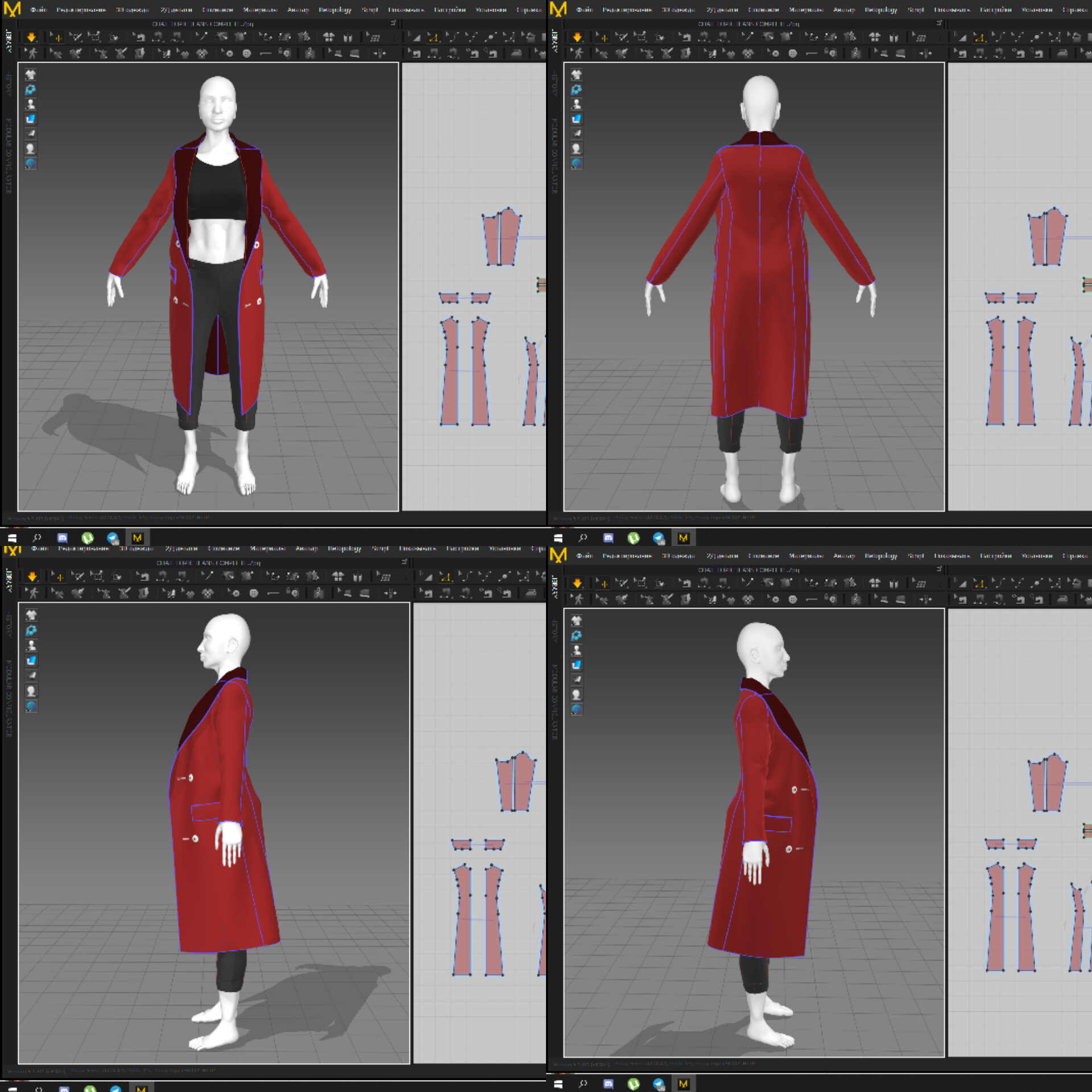Click the taskbar search button
This screenshot has width=1092, height=1092.
(x=36, y=537)
